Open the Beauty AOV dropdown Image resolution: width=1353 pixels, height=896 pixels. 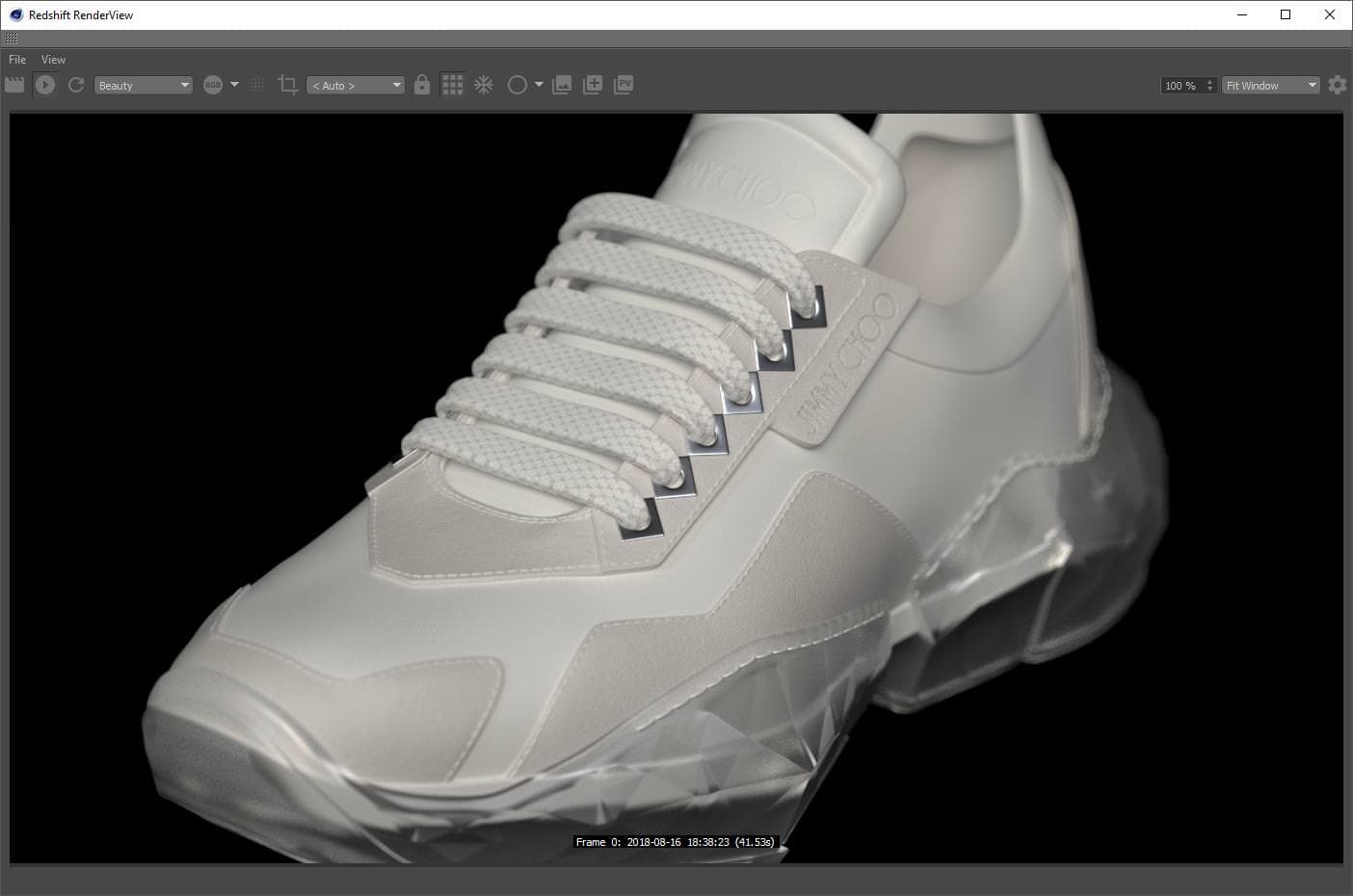pos(143,86)
